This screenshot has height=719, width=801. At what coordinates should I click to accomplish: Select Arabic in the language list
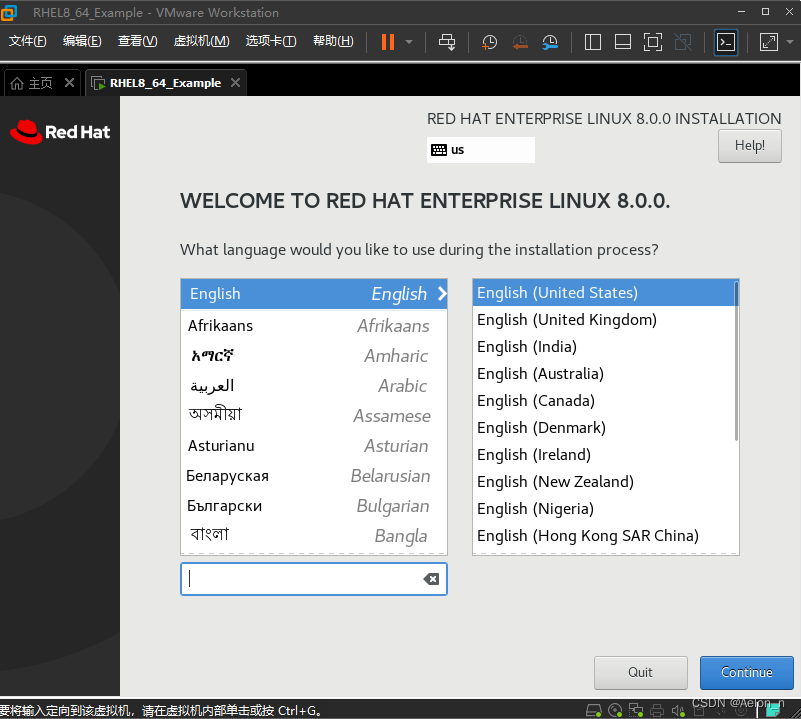tap(314, 386)
